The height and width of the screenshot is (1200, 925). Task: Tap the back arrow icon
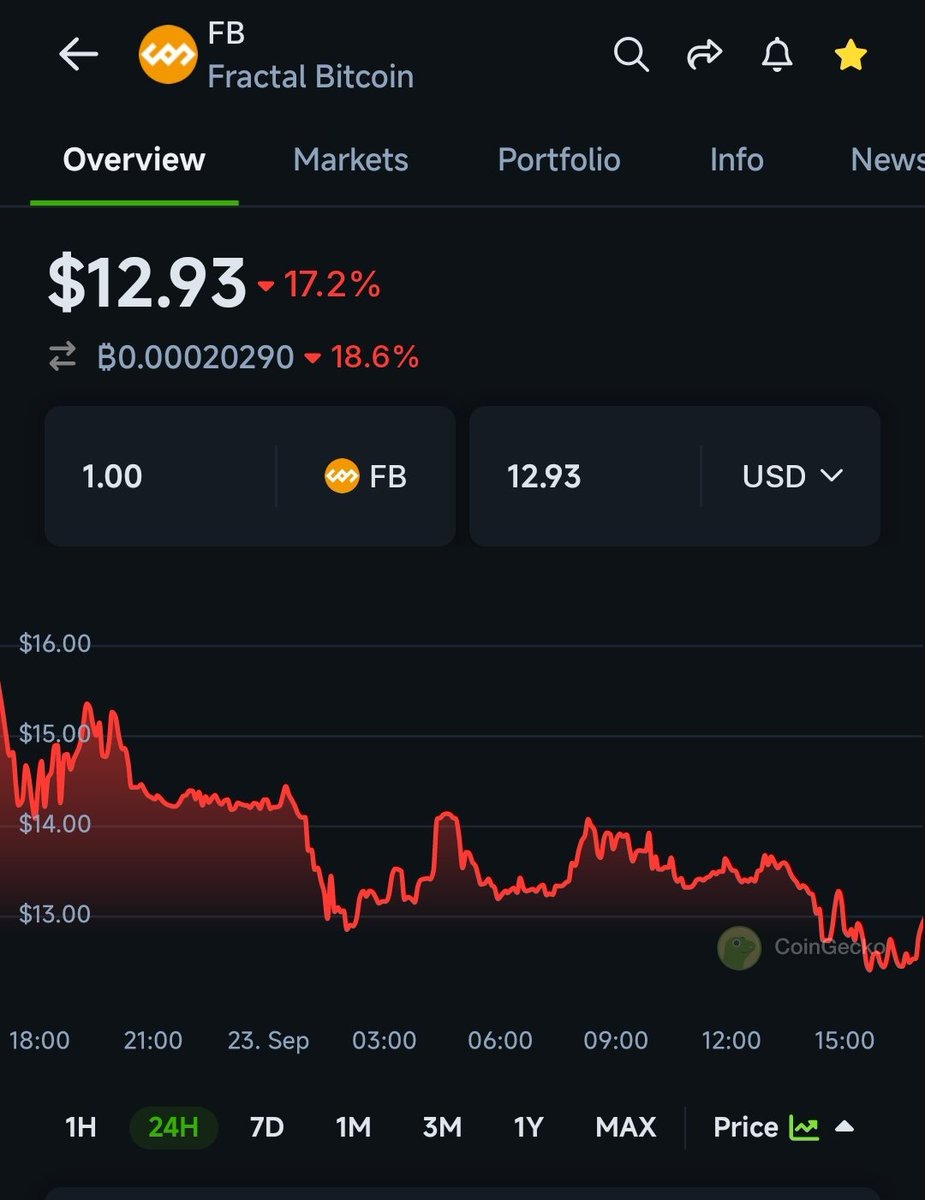click(x=78, y=55)
